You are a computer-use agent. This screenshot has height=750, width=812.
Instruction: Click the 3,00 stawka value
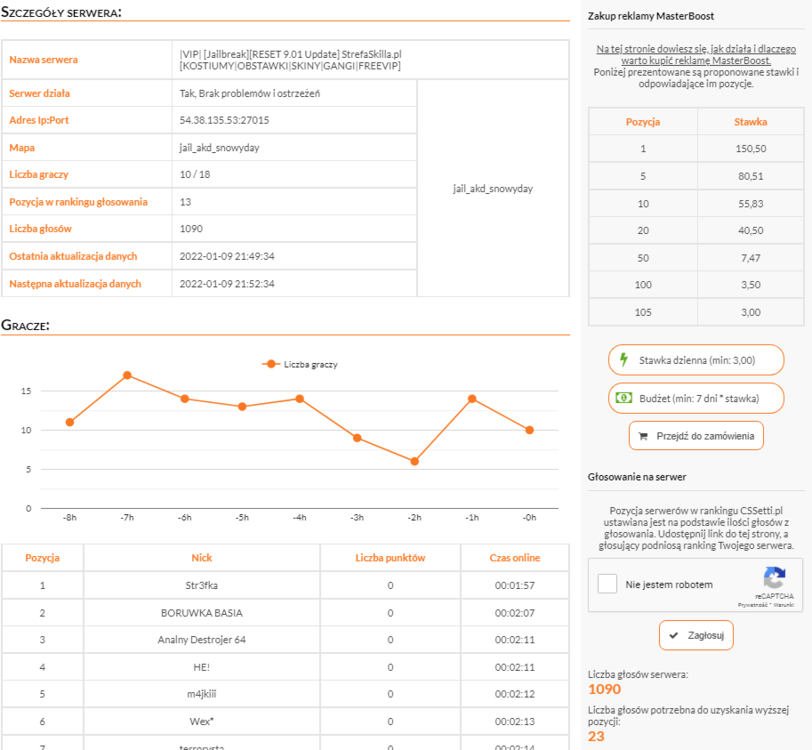pyautogui.click(x=751, y=312)
